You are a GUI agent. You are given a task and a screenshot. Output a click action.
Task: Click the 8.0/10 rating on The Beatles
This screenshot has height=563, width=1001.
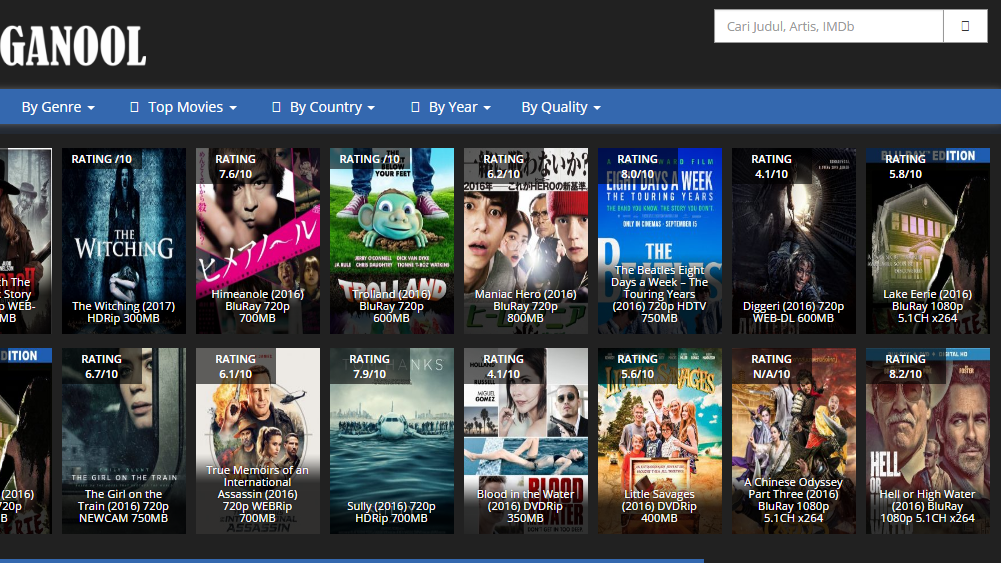[x=638, y=167]
